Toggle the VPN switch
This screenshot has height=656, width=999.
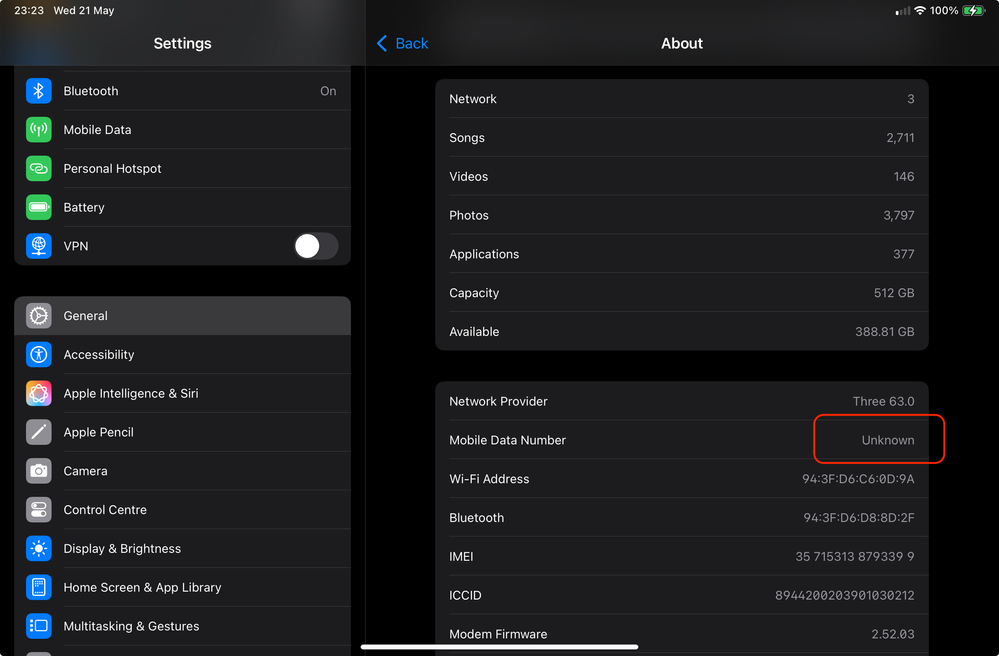(x=316, y=246)
